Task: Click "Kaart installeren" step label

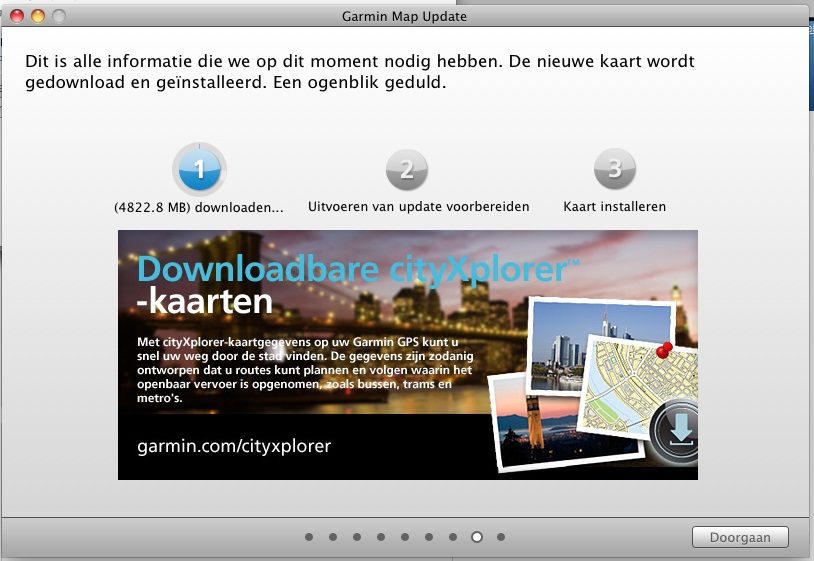Action: 615,207
